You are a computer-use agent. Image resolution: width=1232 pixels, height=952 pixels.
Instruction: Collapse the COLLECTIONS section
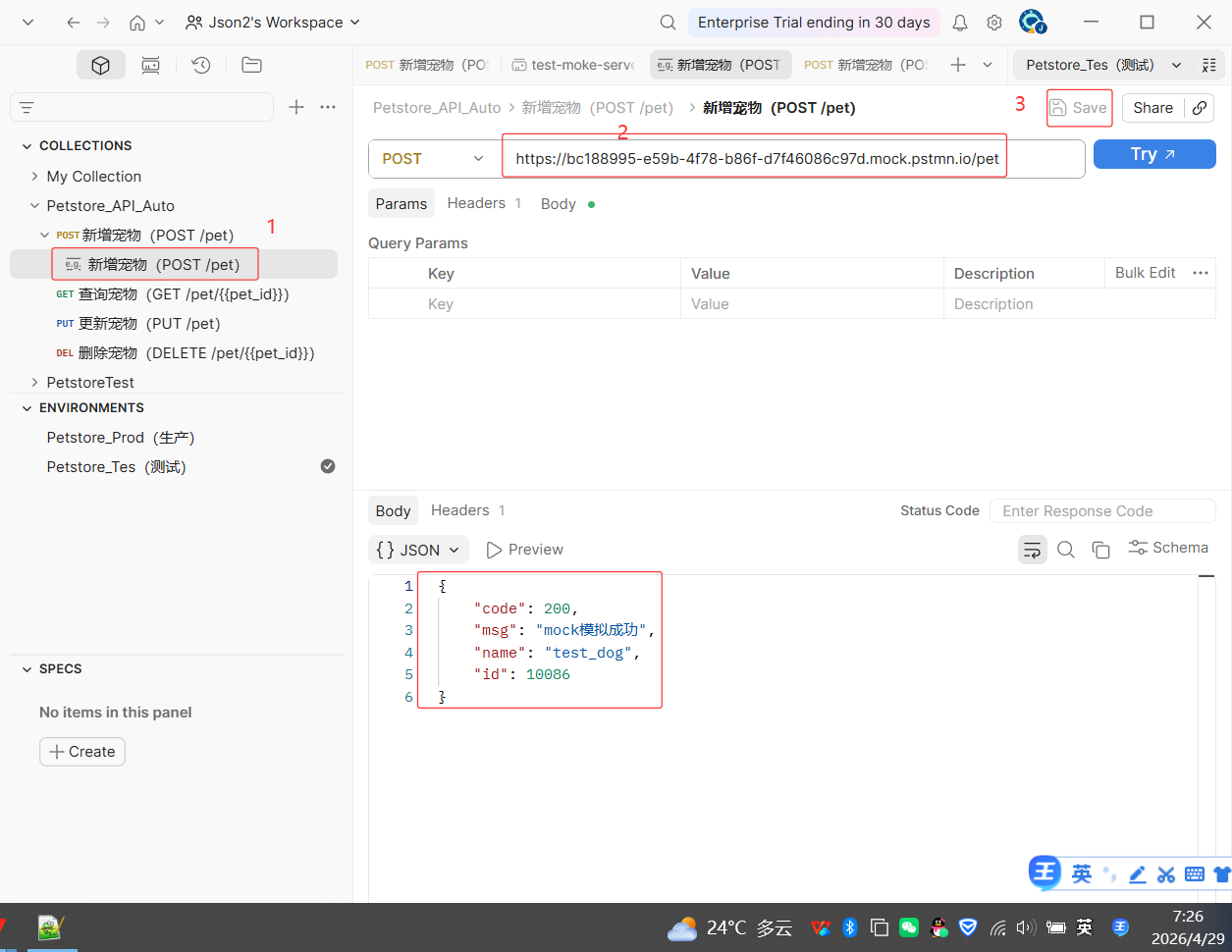click(27, 145)
